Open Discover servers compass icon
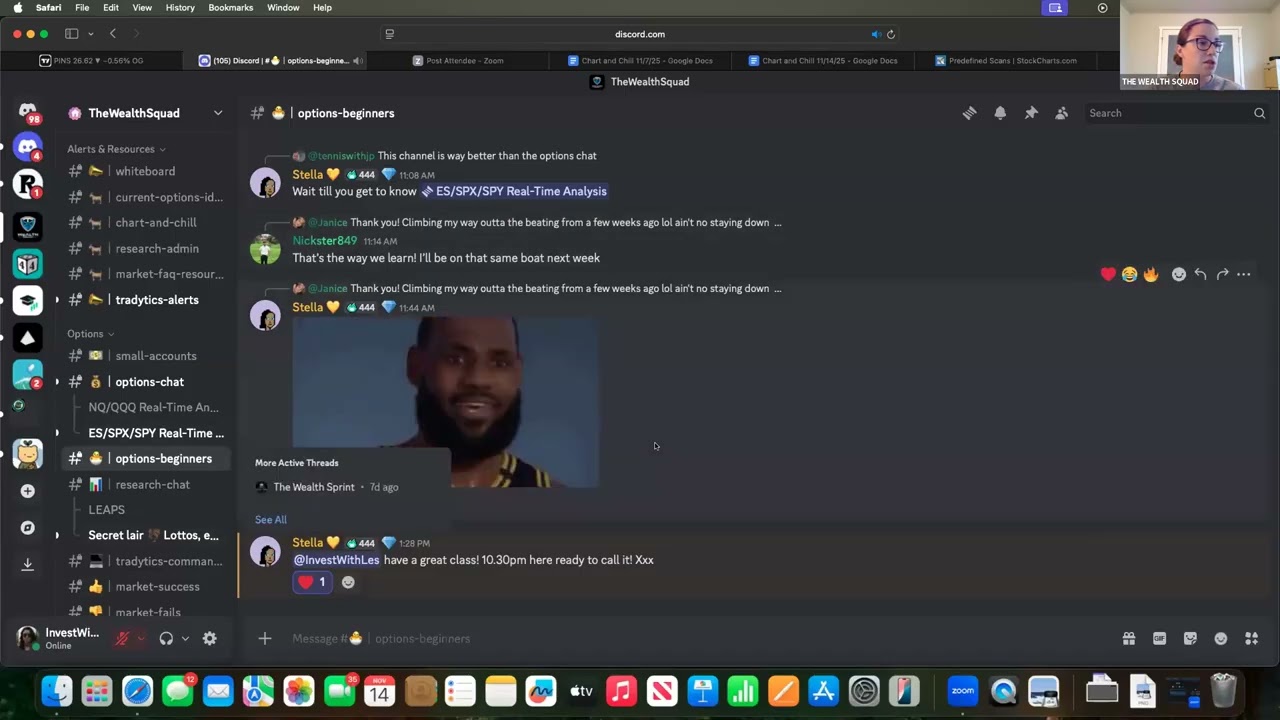 click(28, 527)
